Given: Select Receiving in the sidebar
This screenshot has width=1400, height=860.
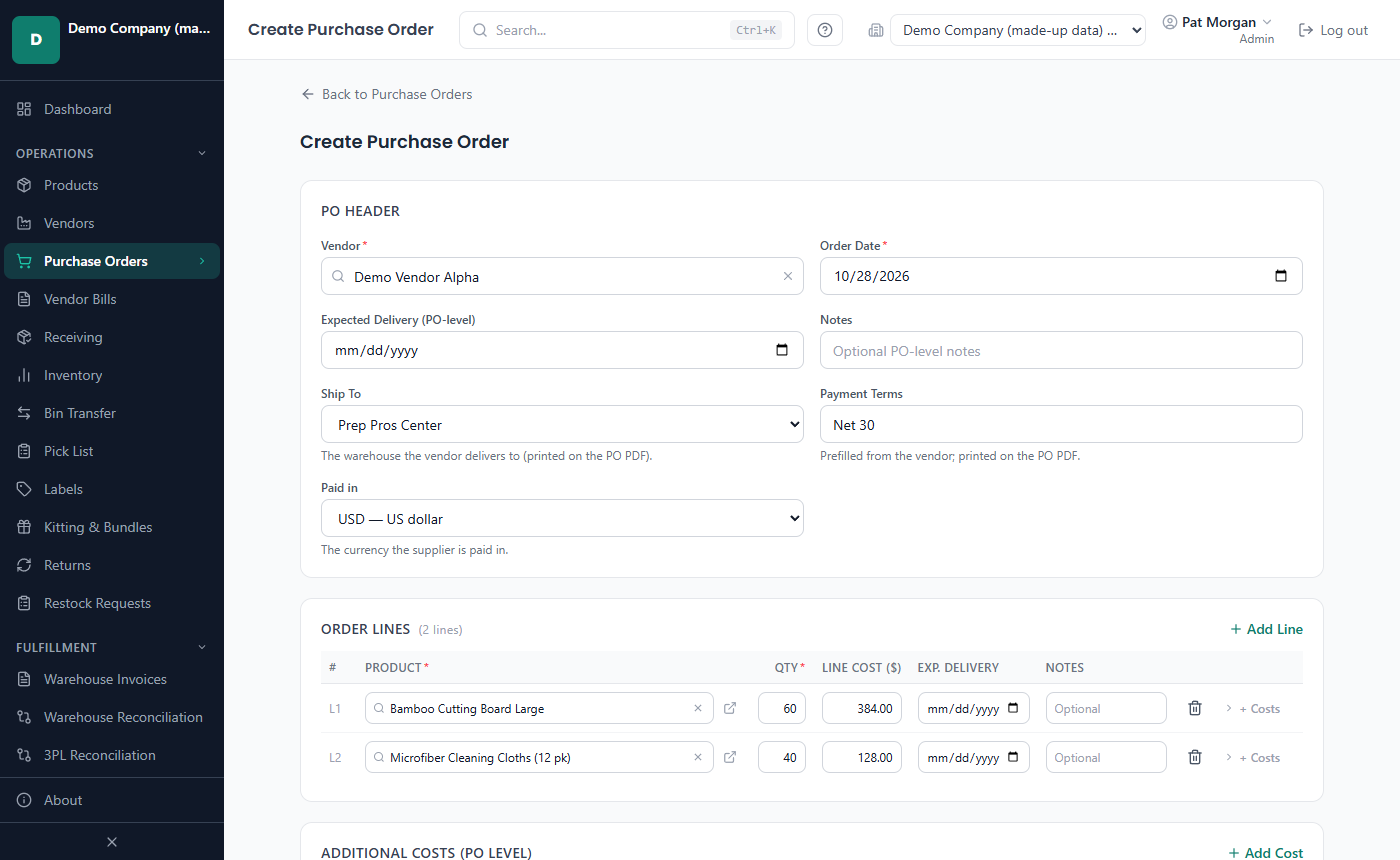Looking at the screenshot, I should click(x=112, y=337).
